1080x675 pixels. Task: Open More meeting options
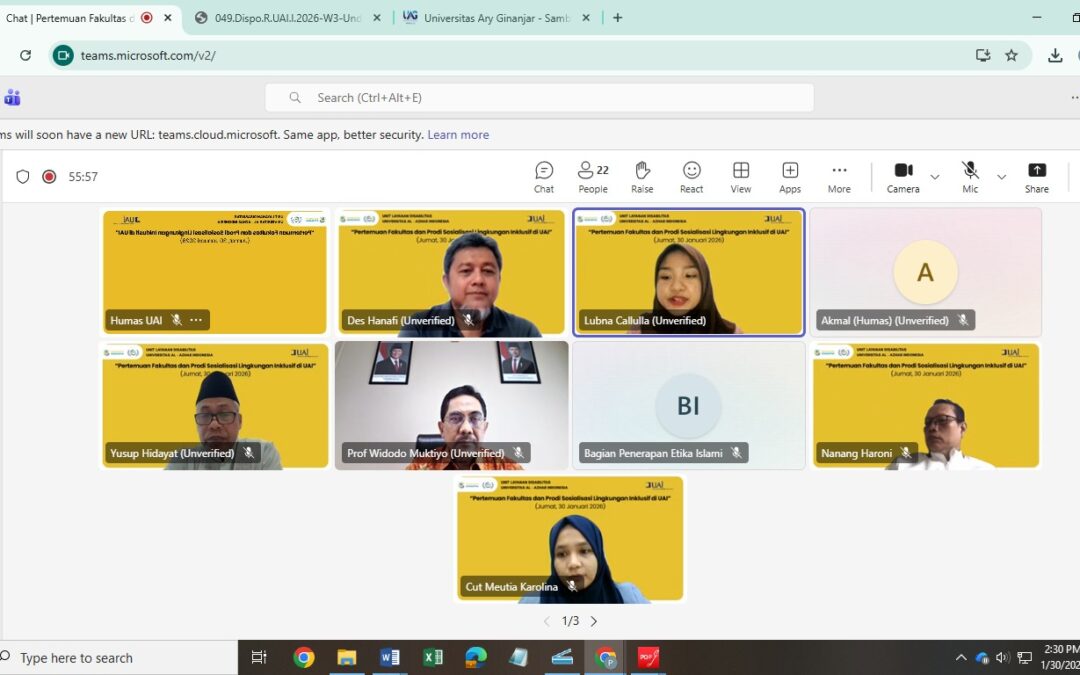point(839,176)
